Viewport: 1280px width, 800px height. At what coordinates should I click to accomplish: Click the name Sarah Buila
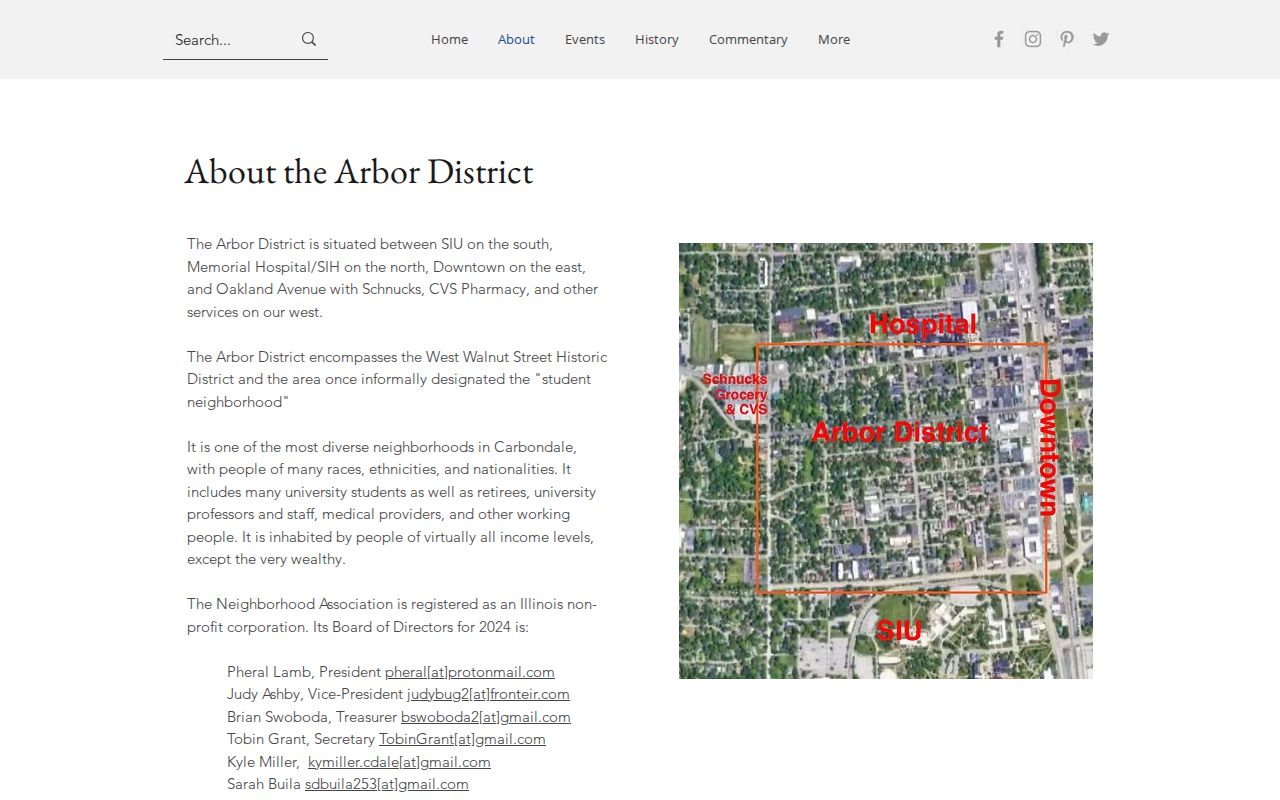pyautogui.click(x=264, y=784)
